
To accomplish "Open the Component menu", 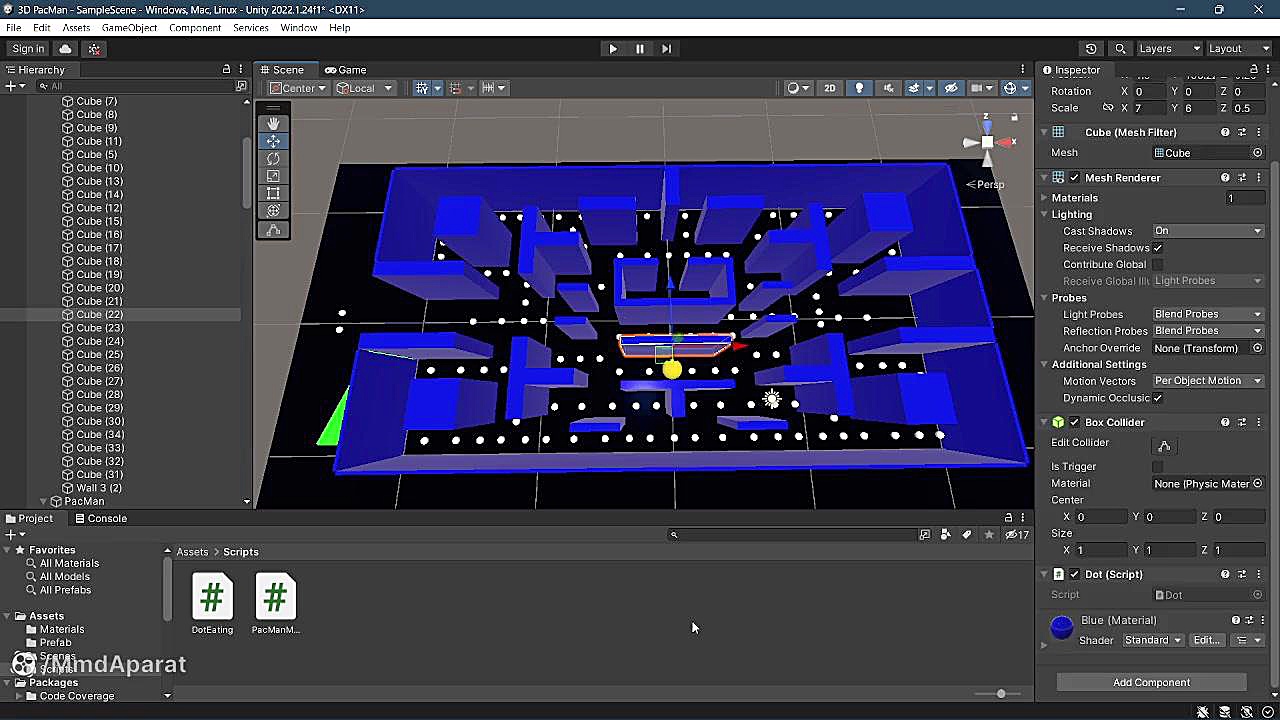I will pos(195,28).
